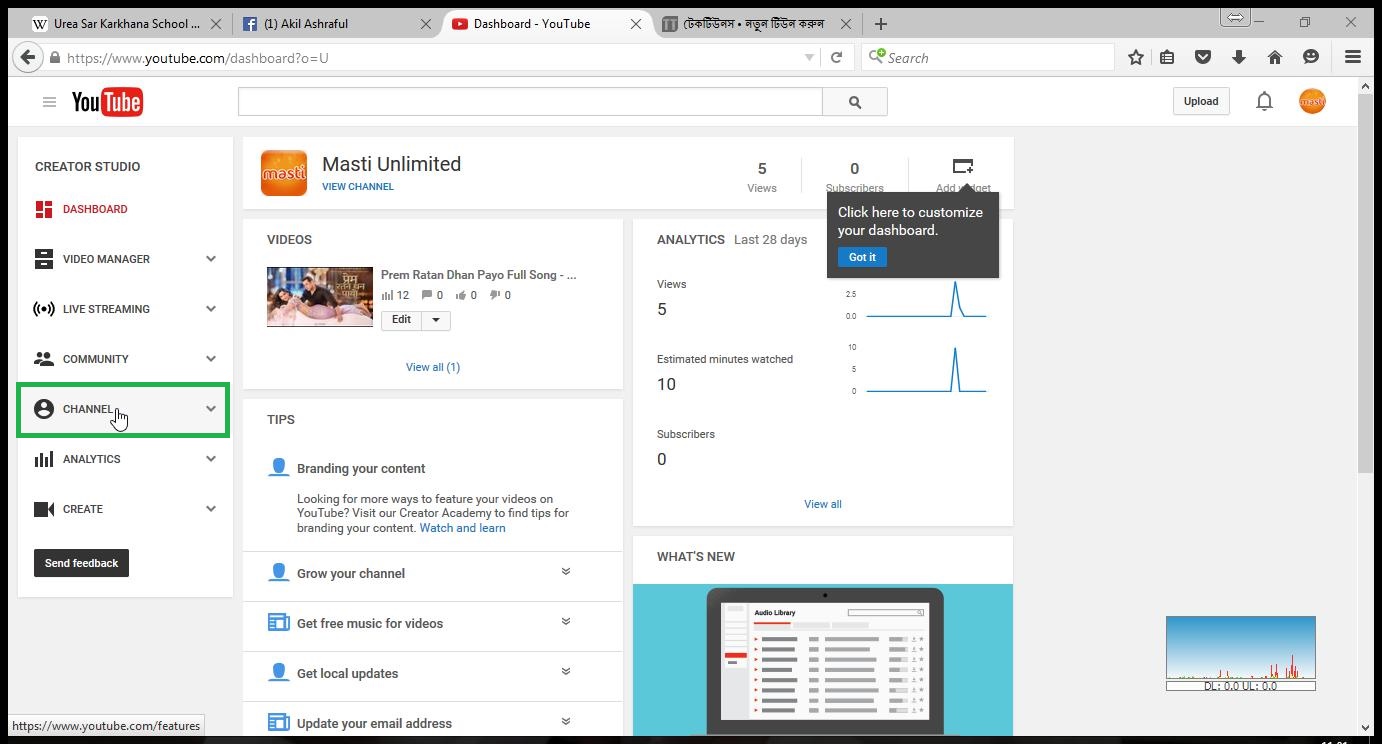This screenshot has height=744, width=1382.
Task: Open the Firefox hamburger menu
Action: point(1353,58)
